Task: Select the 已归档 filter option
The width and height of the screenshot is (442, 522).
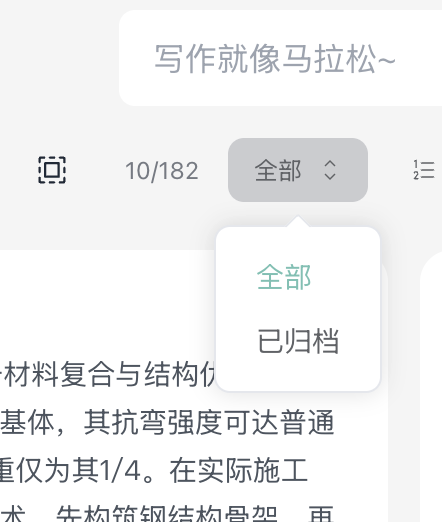Action: tap(298, 341)
